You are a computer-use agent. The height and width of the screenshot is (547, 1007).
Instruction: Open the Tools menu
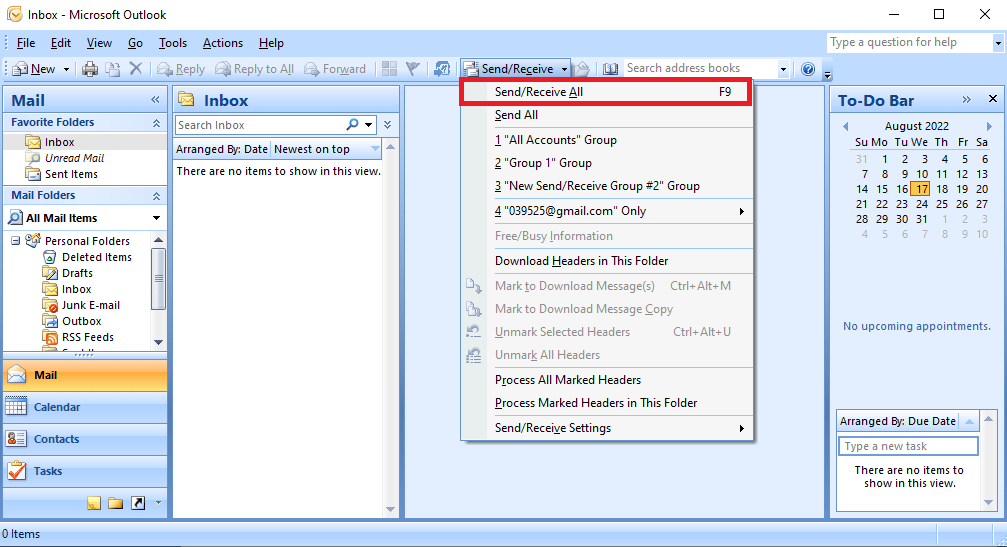[173, 43]
